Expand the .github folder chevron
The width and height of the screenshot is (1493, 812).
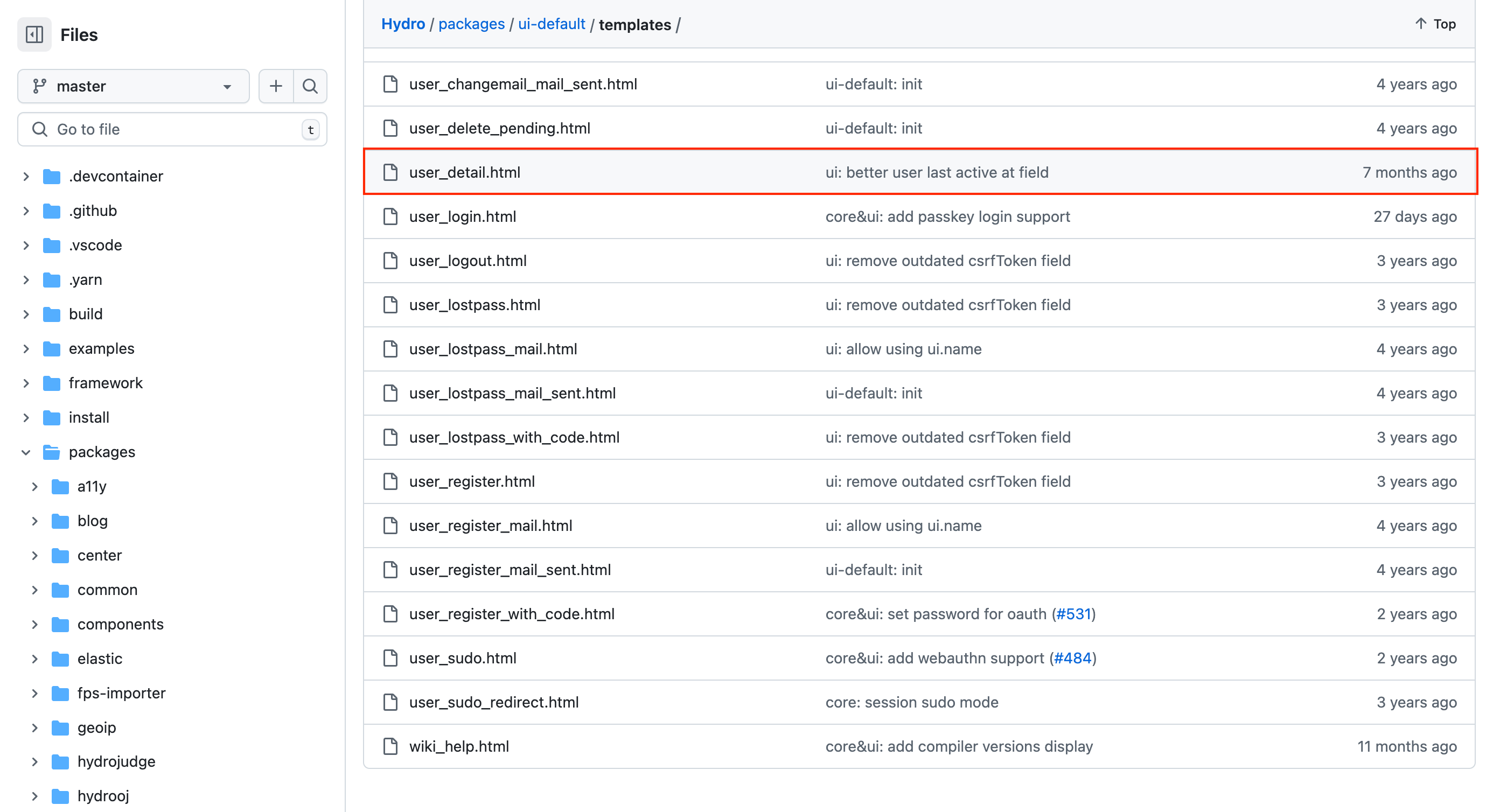pos(26,211)
